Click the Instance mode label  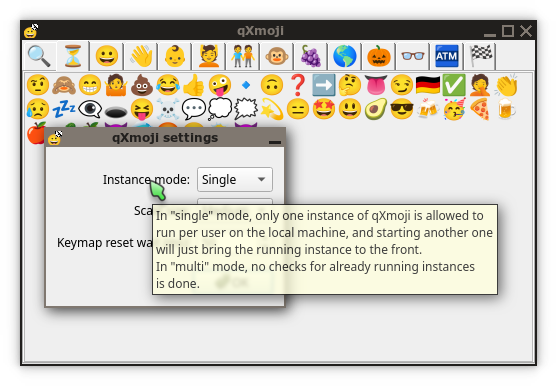[x=146, y=179]
